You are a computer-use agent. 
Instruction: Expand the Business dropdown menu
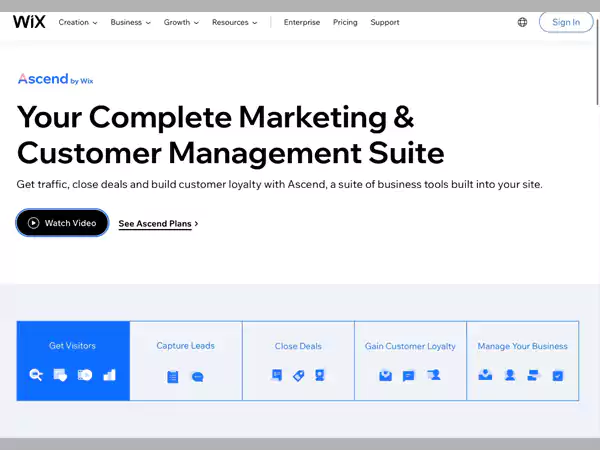pyautogui.click(x=130, y=22)
